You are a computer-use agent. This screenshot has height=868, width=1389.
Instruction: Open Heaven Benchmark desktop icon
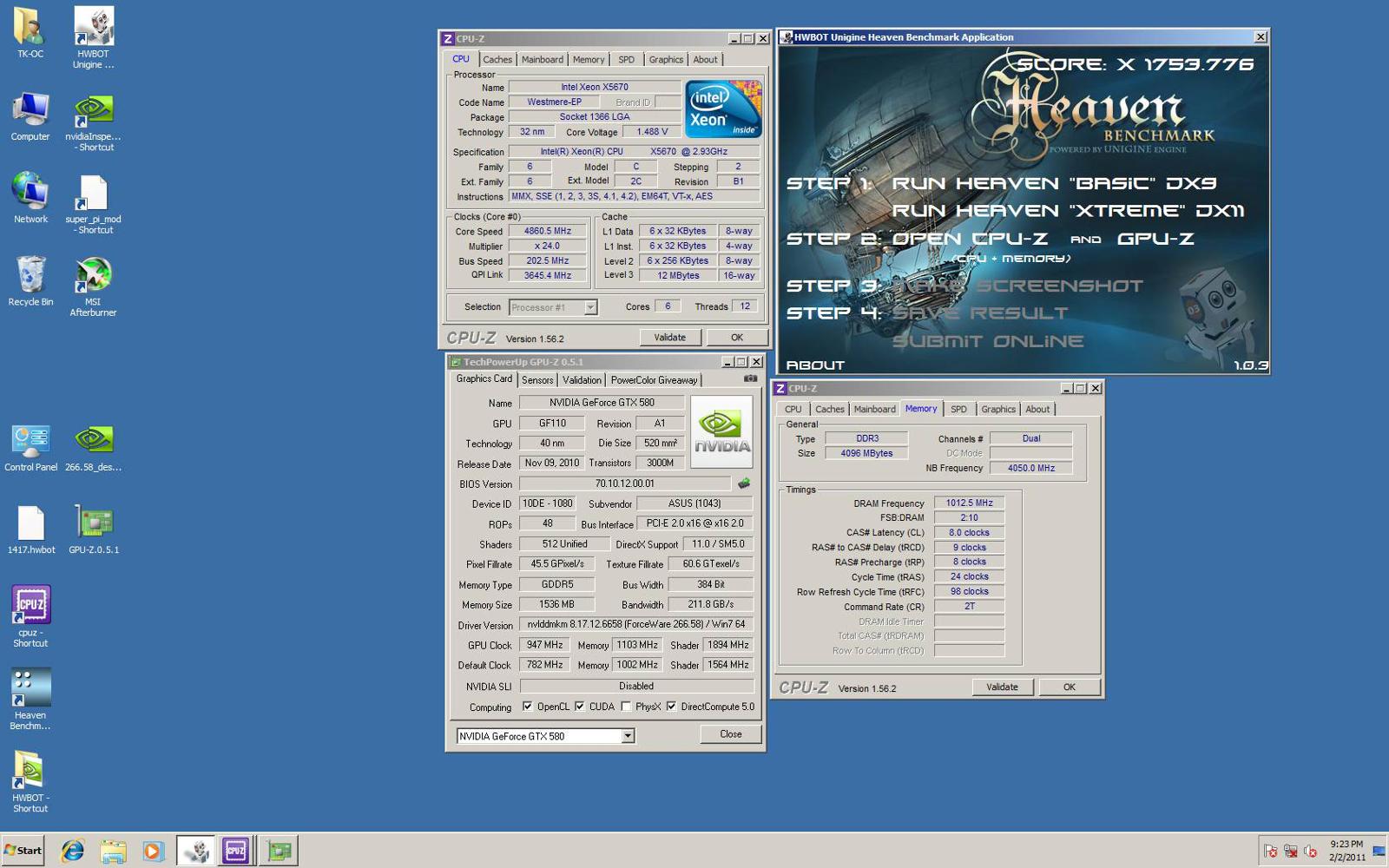pos(30,699)
